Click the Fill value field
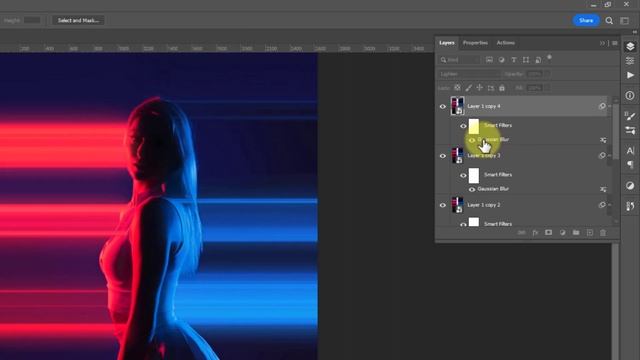 (534, 88)
